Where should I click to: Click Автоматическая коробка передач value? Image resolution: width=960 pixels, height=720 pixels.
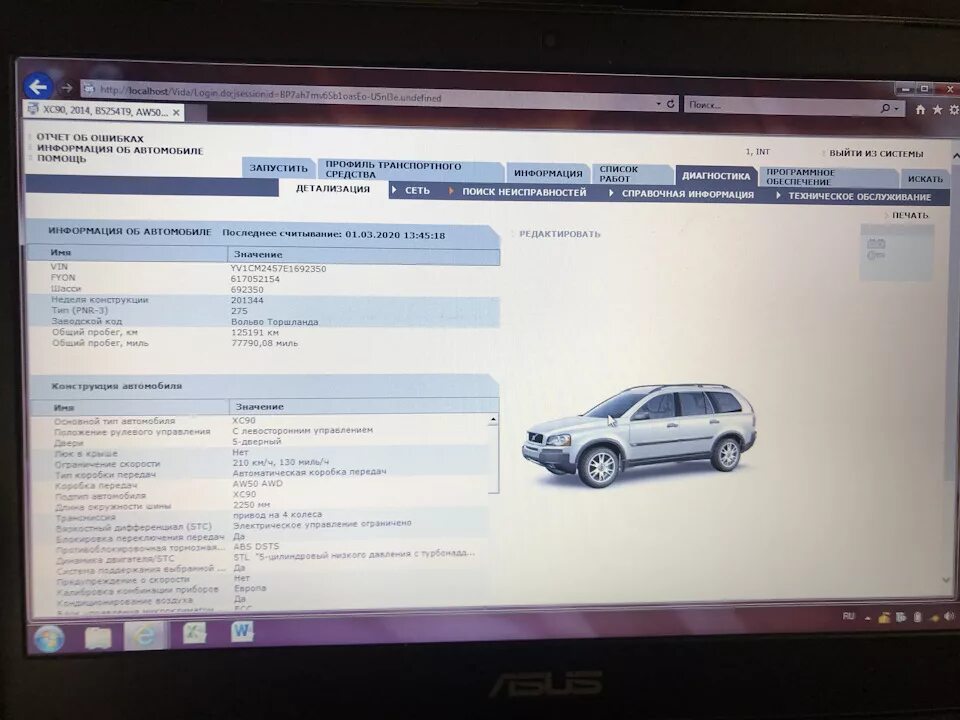click(309, 472)
